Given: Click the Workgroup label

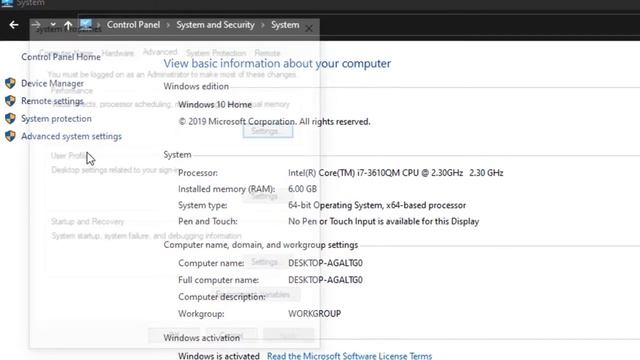Looking at the screenshot, I should 201,314.
